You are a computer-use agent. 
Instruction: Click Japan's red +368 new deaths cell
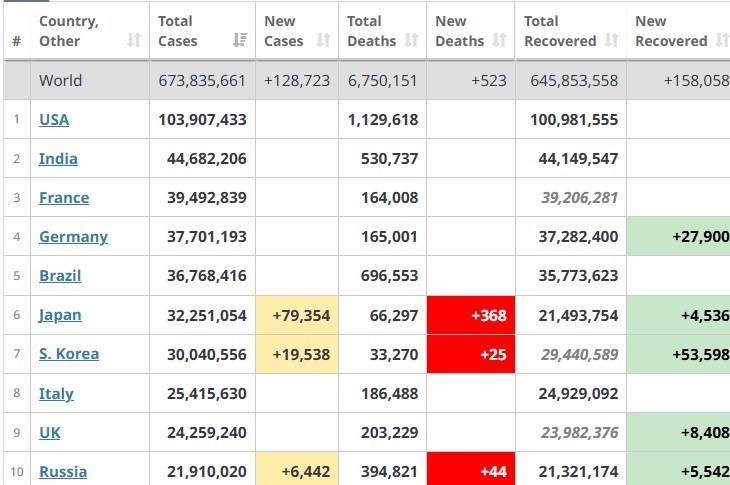[x=471, y=315]
